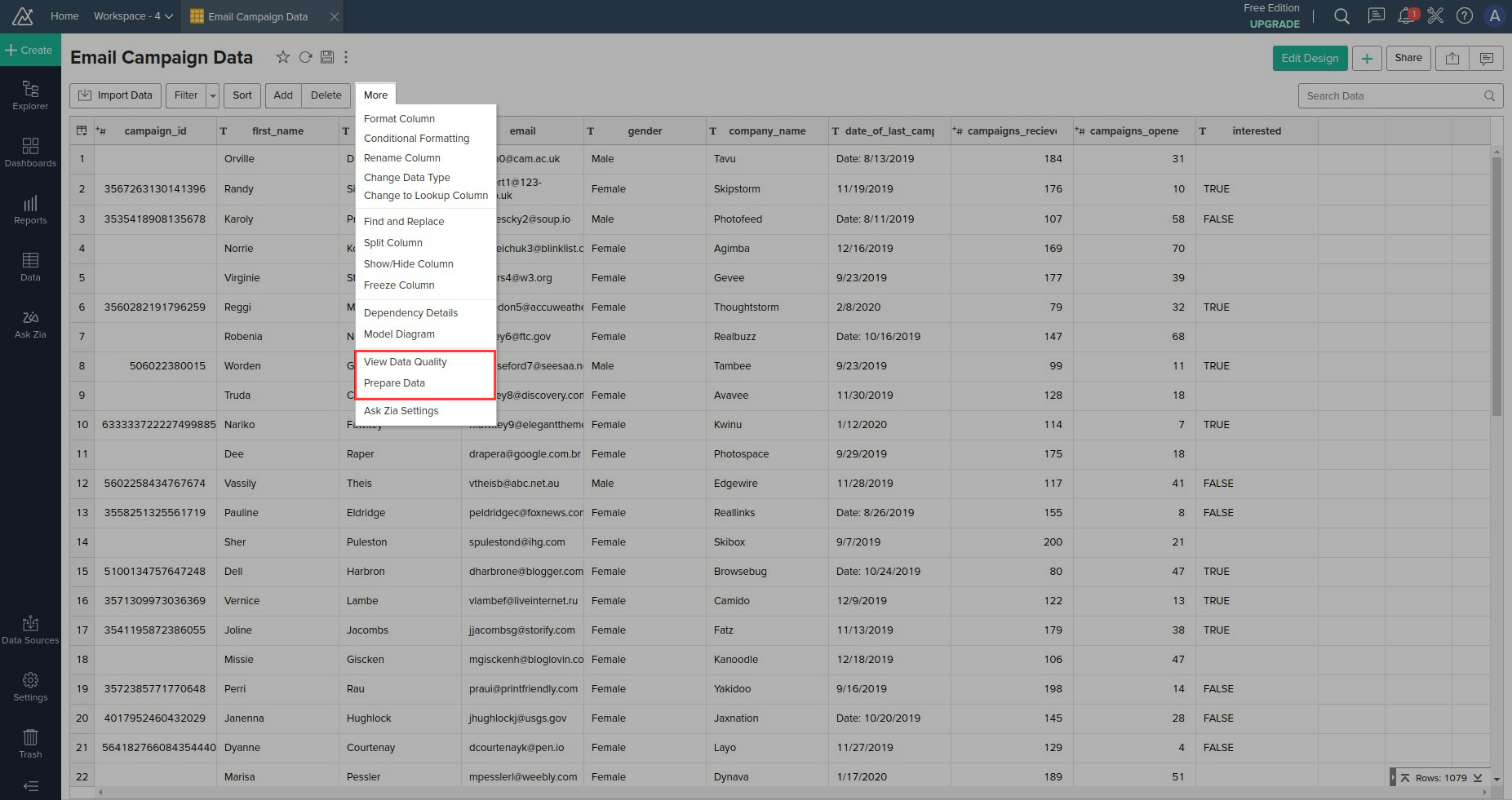Expand the Filter dropdown arrow
The height and width of the screenshot is (800, 1512).
(x=213, y=95)
